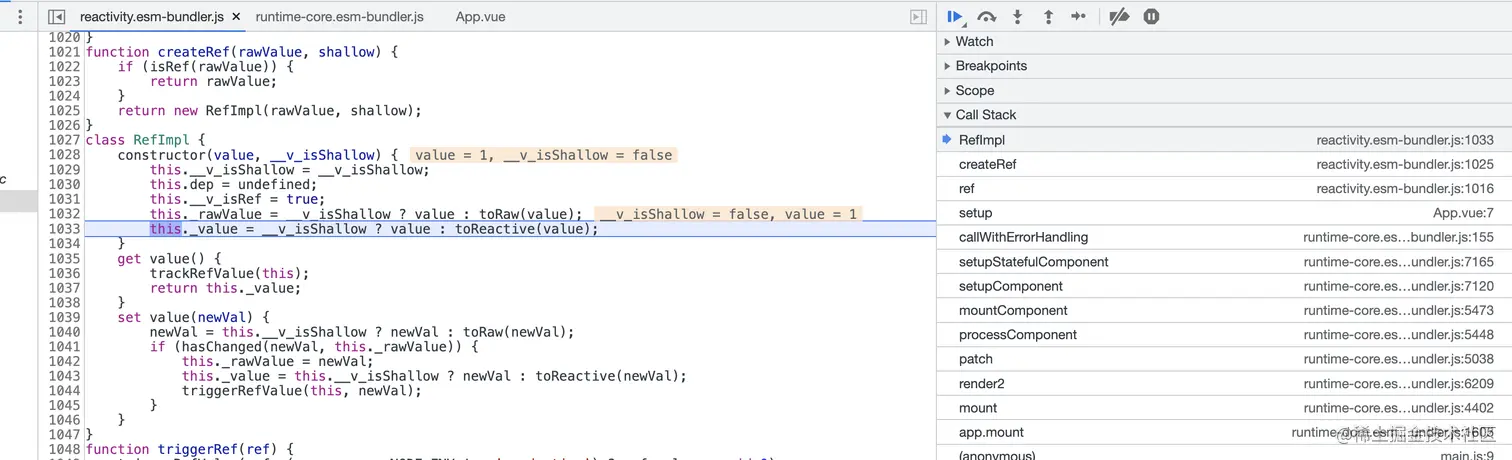
Task: Collapse the debugger sidebar pane icon
Action: point(918,17)
